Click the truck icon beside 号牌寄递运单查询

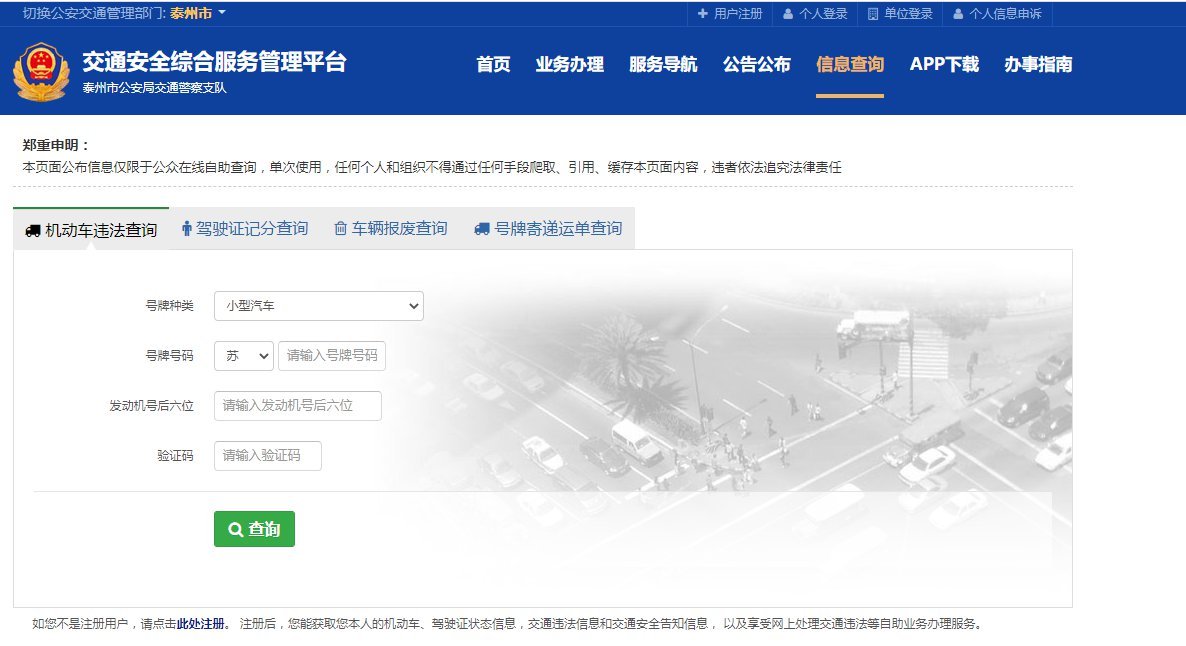[x=482, y=229]
